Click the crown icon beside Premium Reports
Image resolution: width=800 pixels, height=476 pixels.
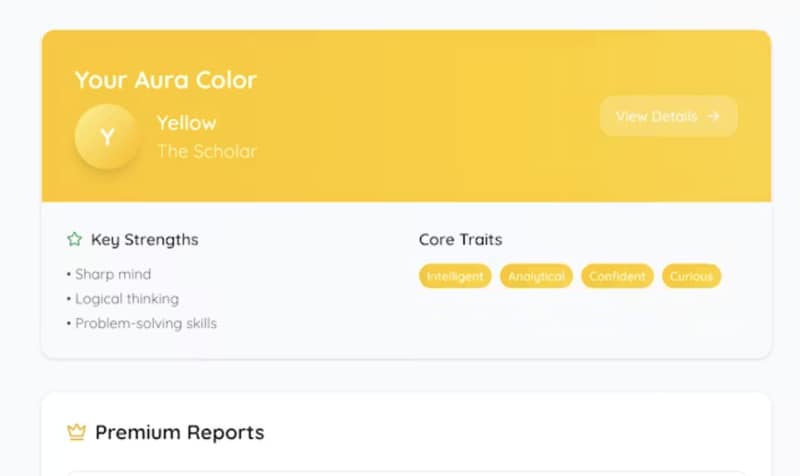point(77,432)
